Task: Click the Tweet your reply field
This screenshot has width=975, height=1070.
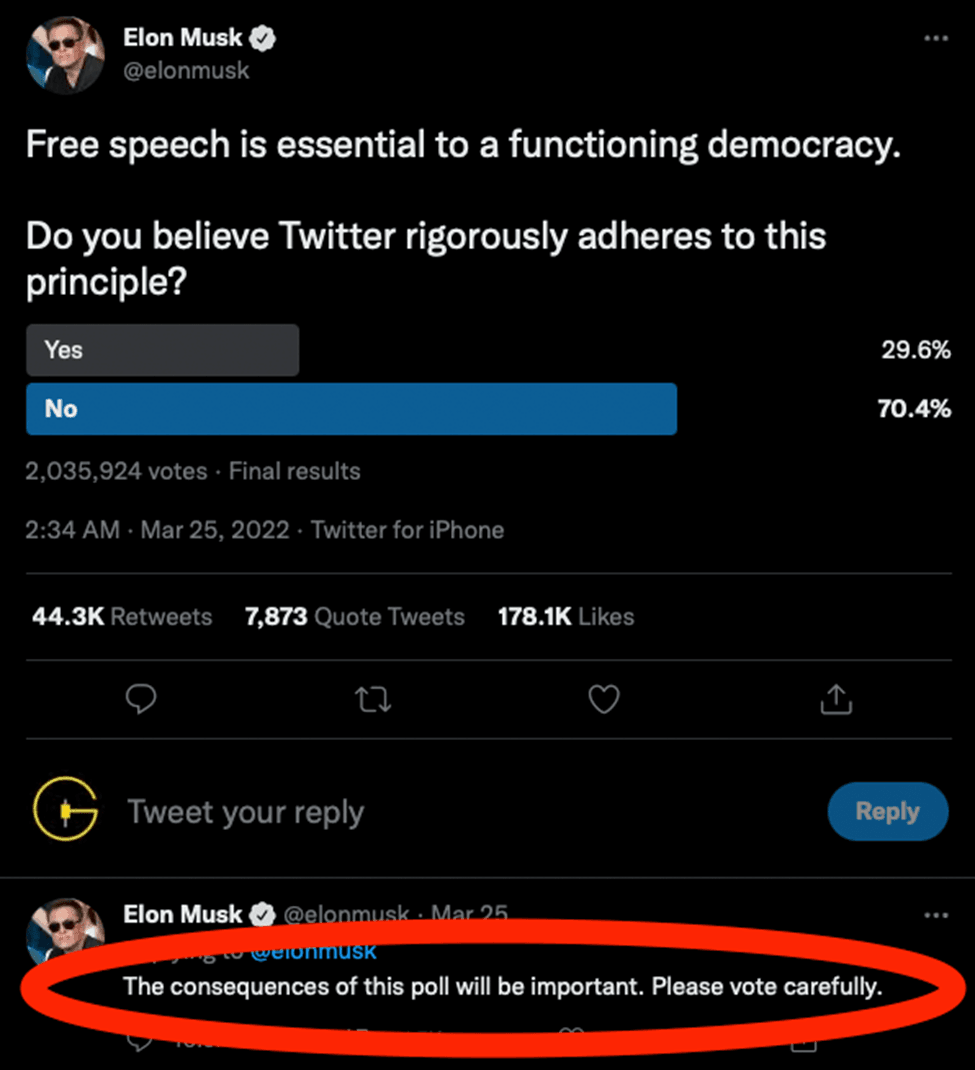Action: pyautogui.click(x=246, y=811)
